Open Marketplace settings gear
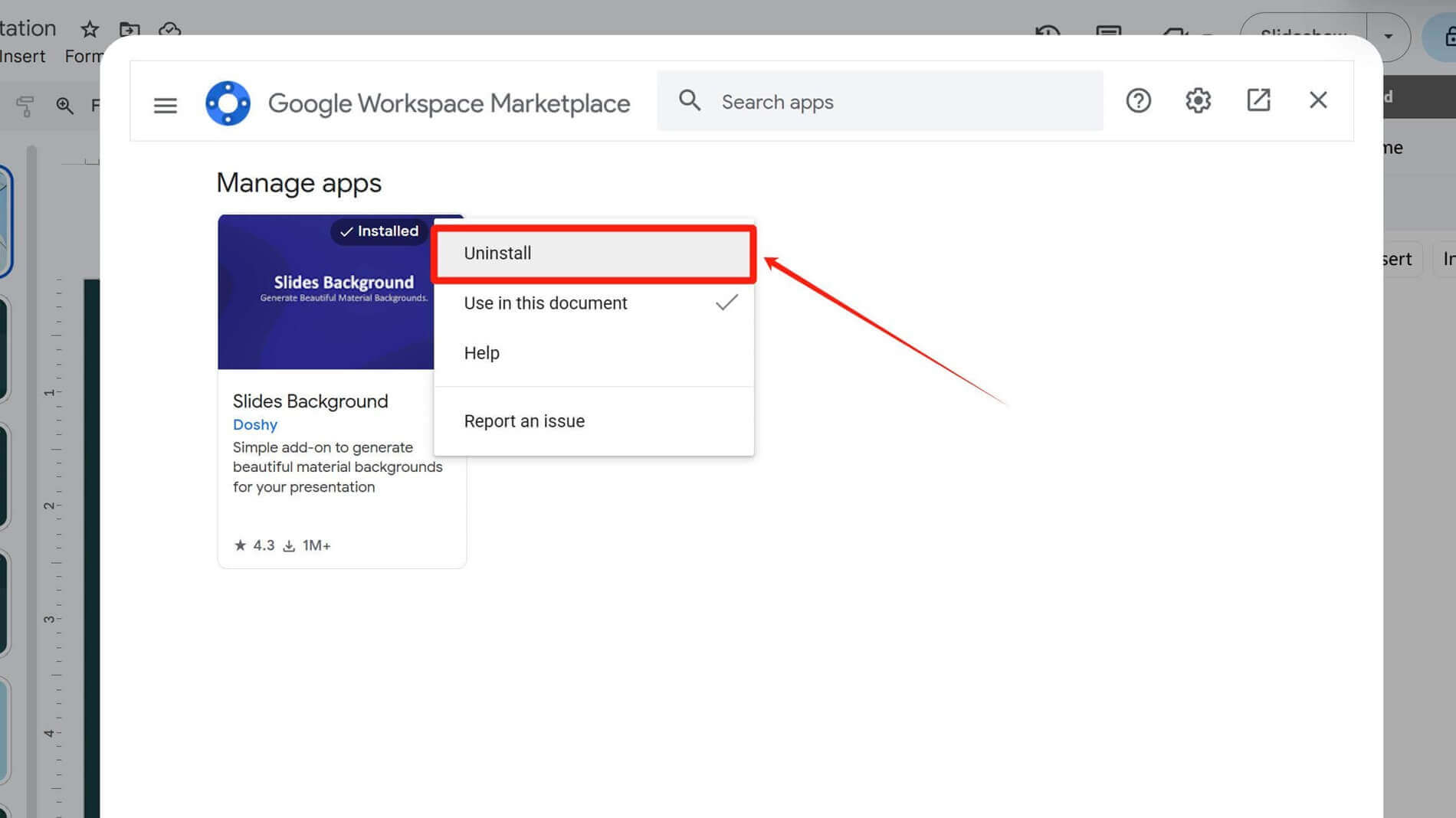 point(1198,100)
